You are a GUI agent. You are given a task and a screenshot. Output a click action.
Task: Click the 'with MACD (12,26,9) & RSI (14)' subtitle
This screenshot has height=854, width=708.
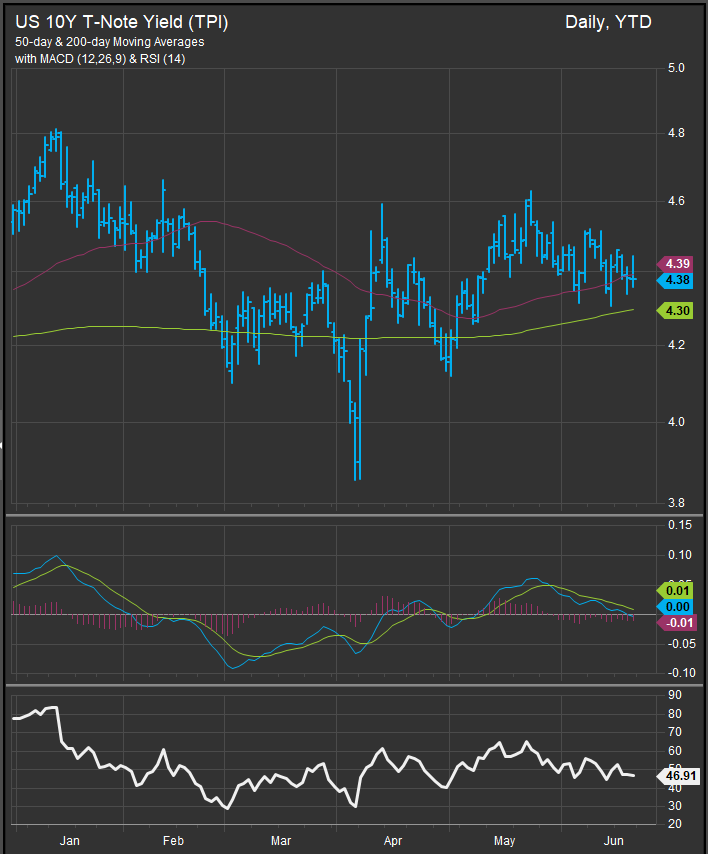pos(100,59)
